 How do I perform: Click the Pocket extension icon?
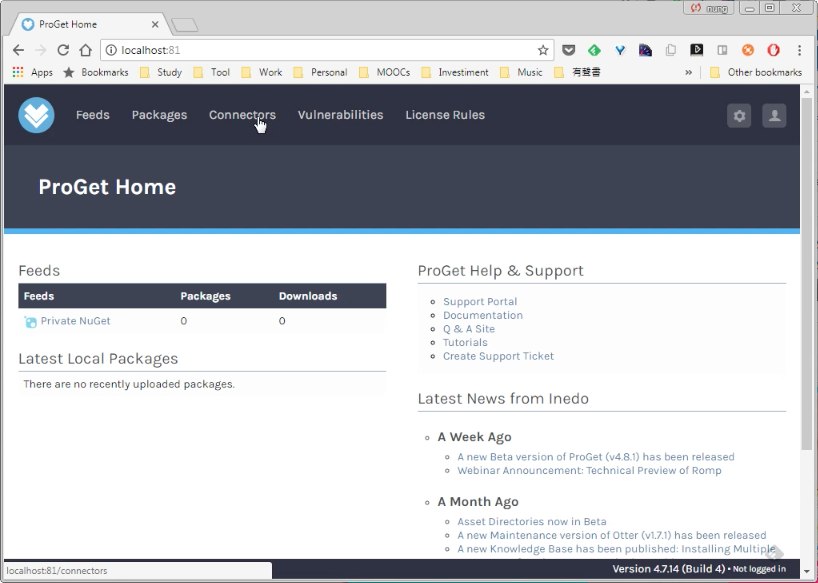pyautogui.click(x=569, y=50)
